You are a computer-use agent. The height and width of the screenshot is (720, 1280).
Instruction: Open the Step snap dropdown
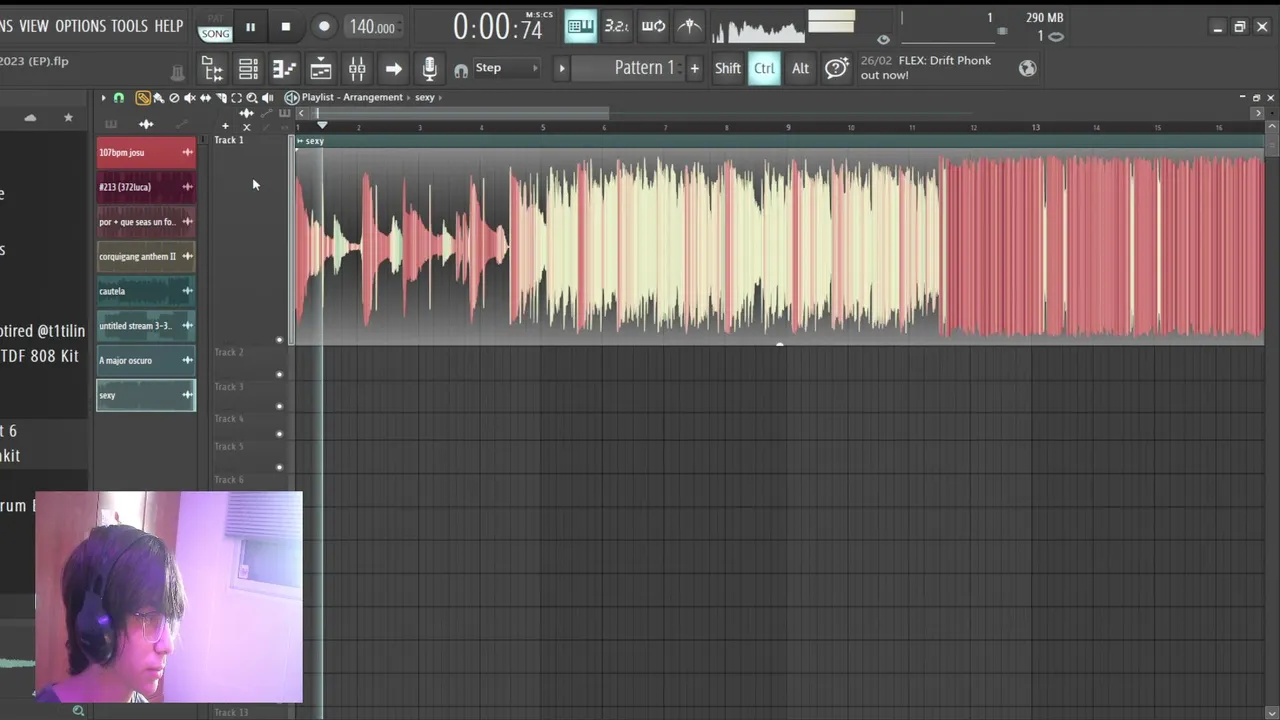508,68
